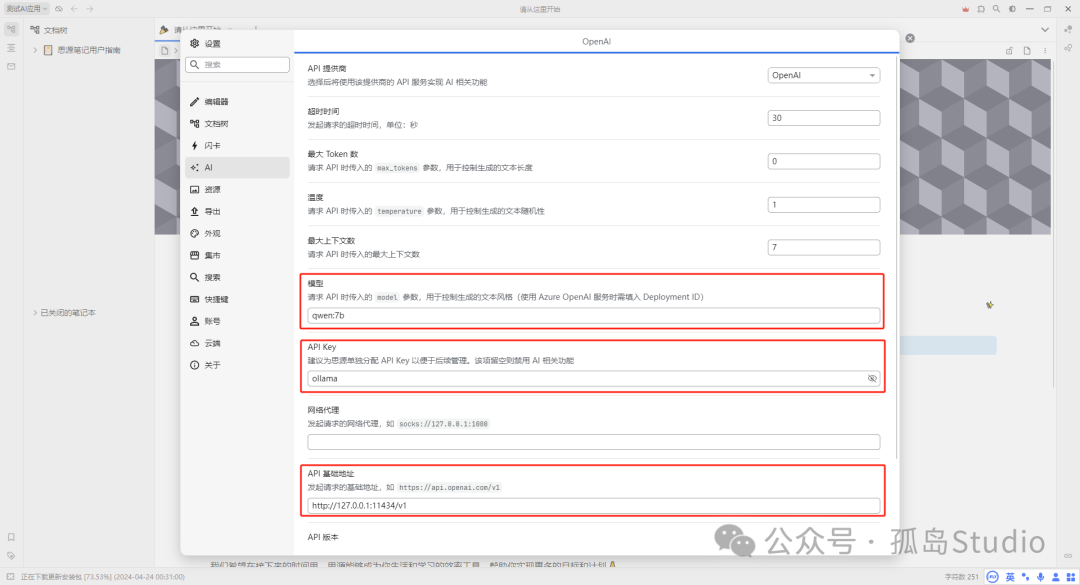Click the update download progress status text
This screenshot has height=585, width=1080.
[x=103, y=577]
